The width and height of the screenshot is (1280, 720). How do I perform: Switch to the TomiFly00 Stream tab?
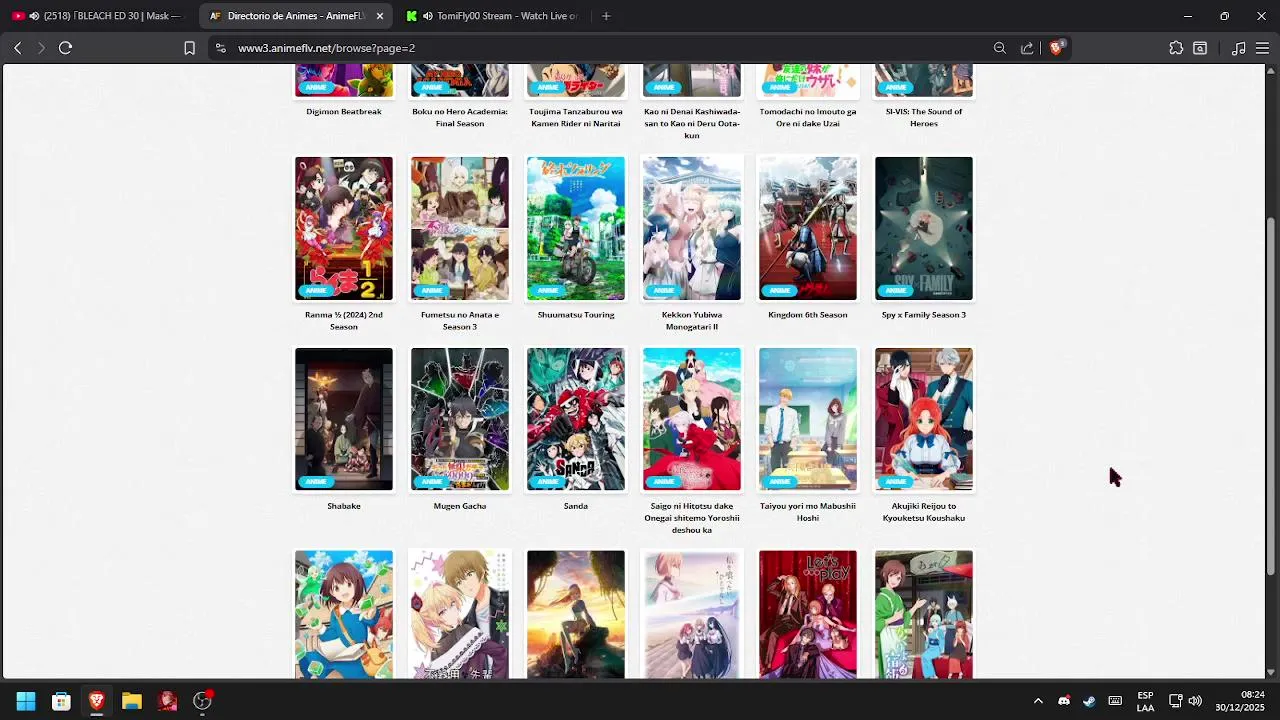494,16
